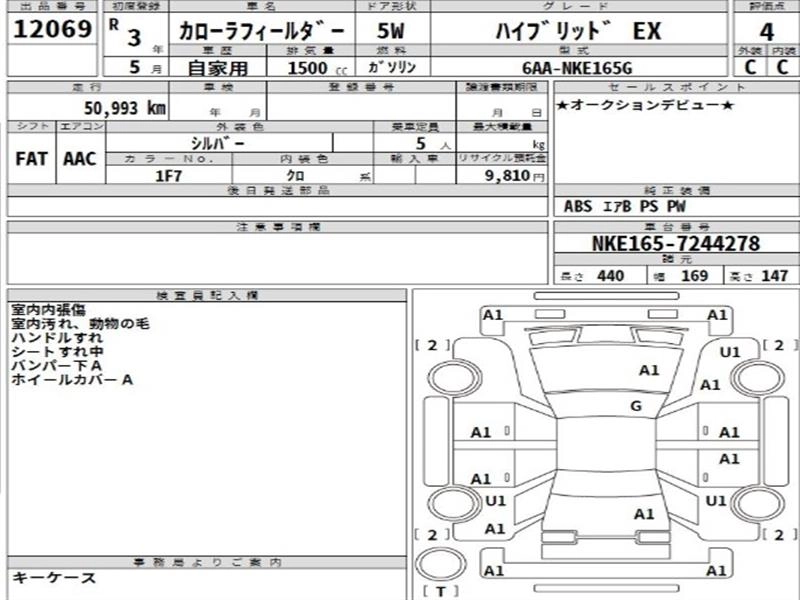Select the width value 169
This screenshot has height=600, width=800.
pyautogui.click(x=694, y=276)
